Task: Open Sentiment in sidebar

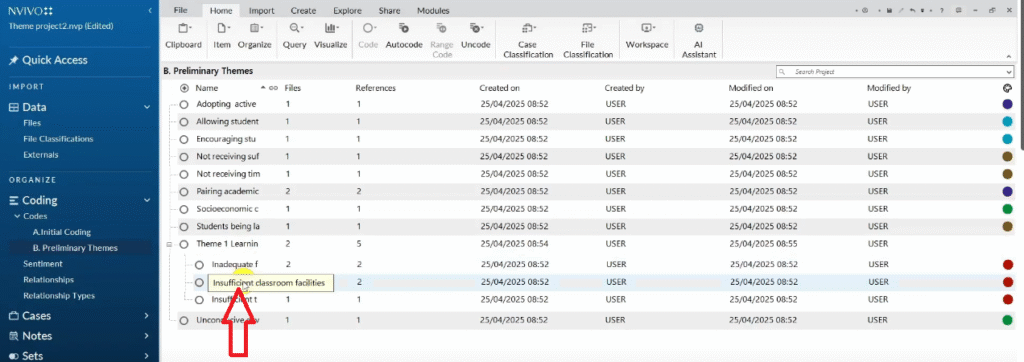Action: click(x=42, y=264)
